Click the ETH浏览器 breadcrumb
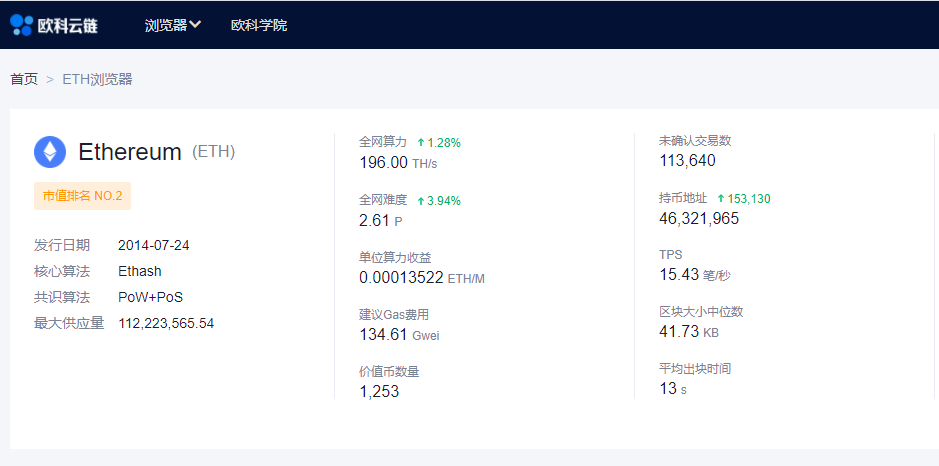 coord(97,79)
